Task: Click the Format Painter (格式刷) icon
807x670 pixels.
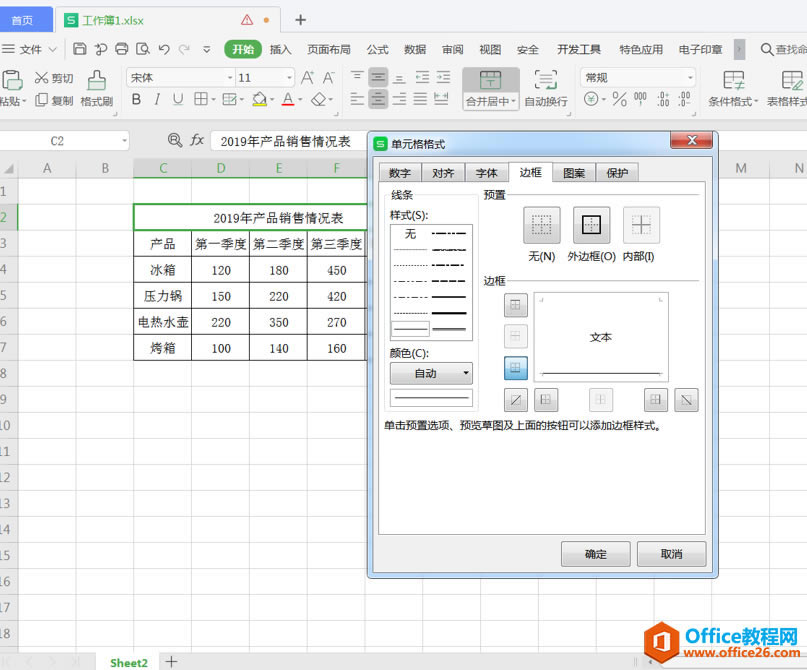Action: click(96, 80)
